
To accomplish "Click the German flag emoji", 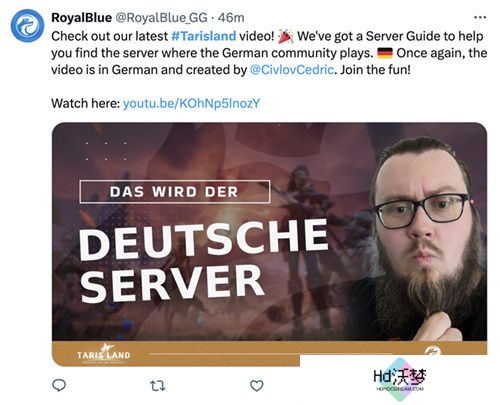I will (x=385, y=53).
